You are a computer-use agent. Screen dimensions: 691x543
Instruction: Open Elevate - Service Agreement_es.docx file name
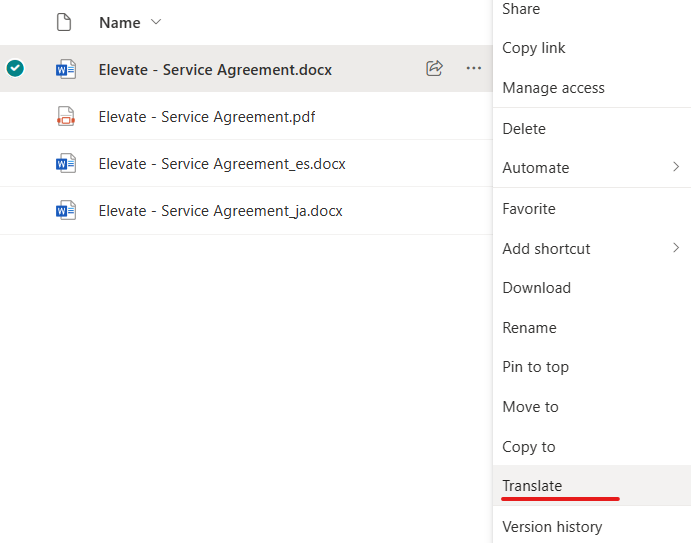click(x=222, y=164)
